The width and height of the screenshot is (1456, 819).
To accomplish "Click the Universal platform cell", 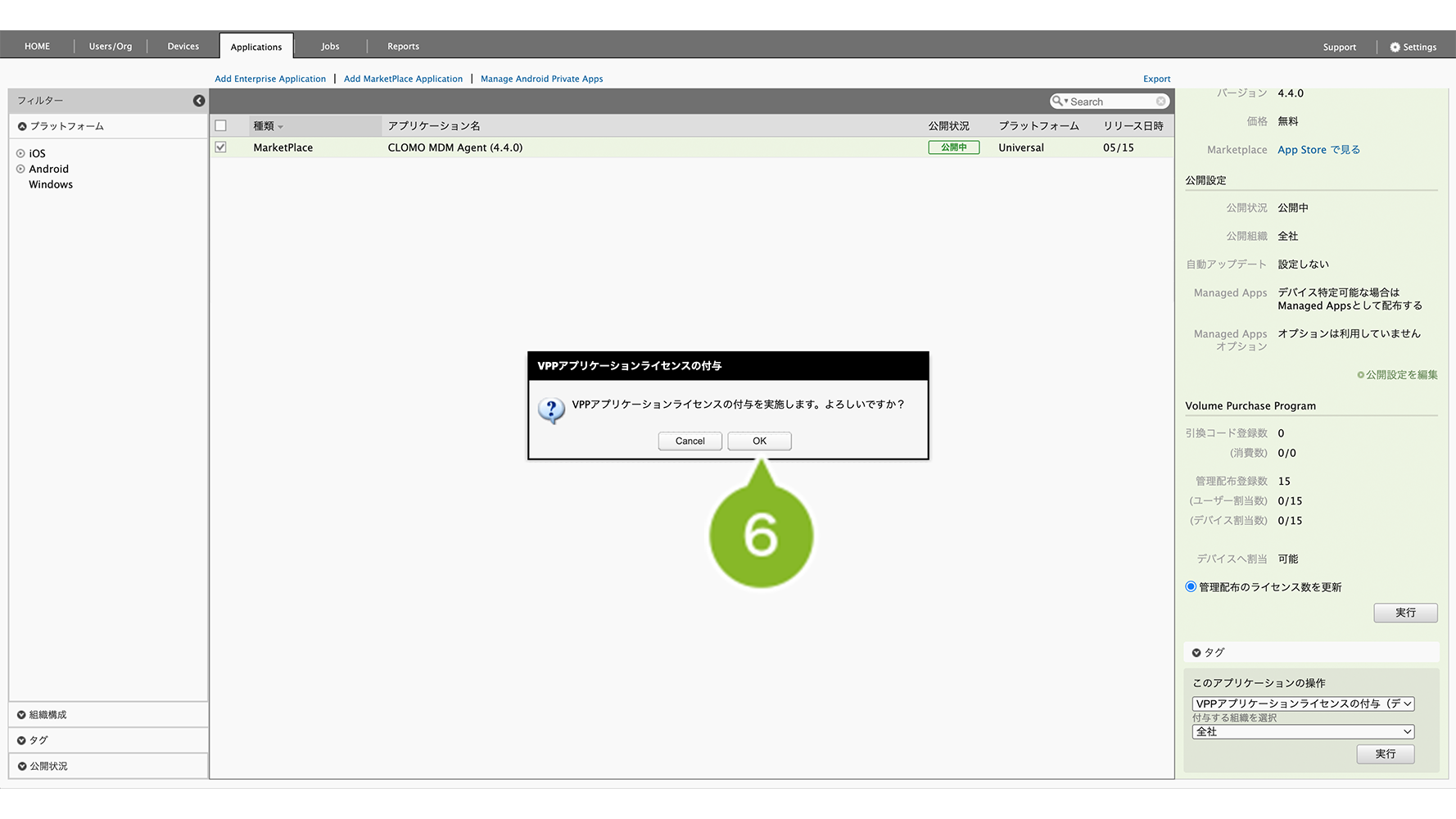I will [x=1021, y=147].
